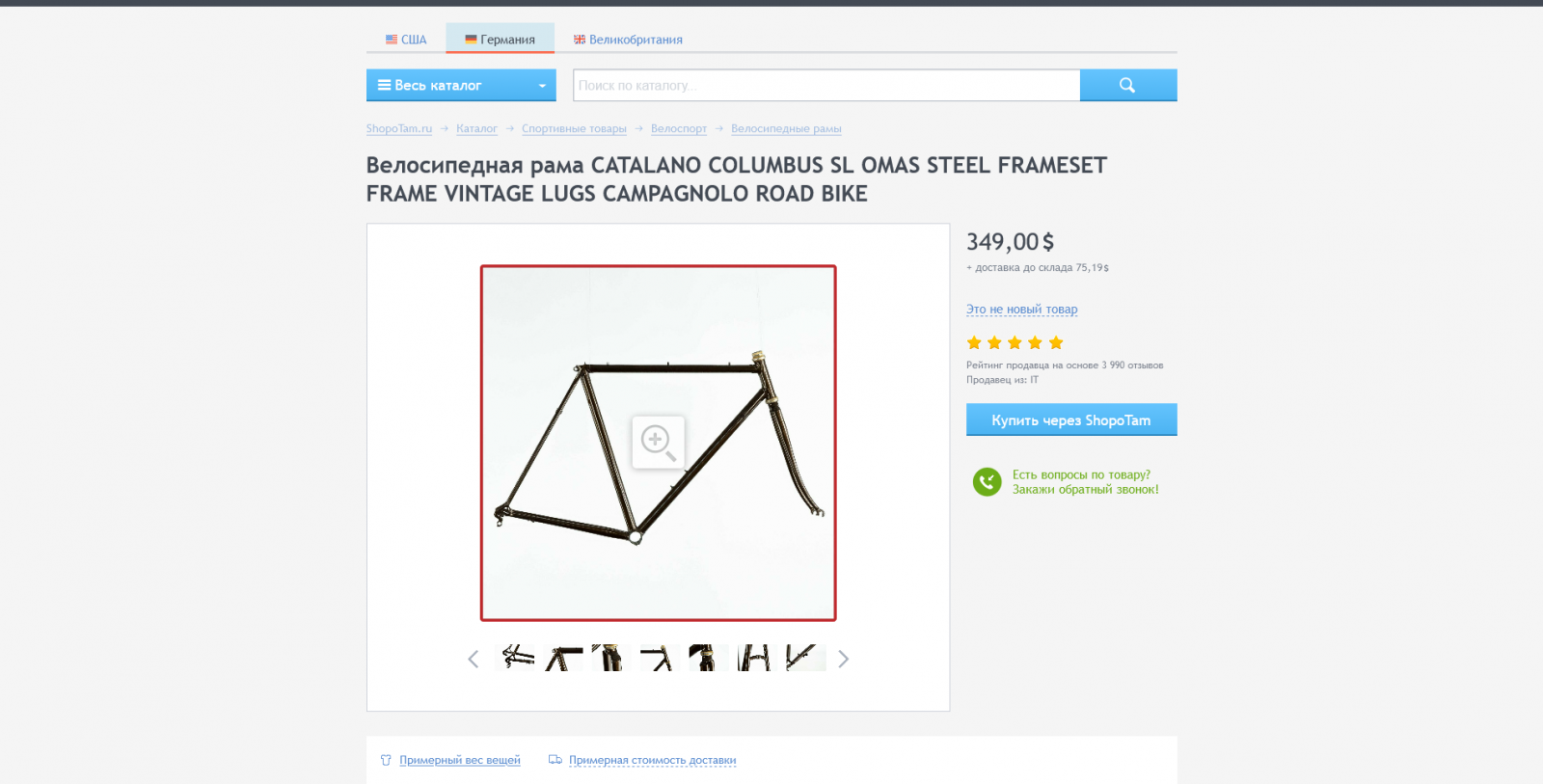The image size is (1543, 784).
Task: Select the last visible product thumbnail
Action: [805, 658]
